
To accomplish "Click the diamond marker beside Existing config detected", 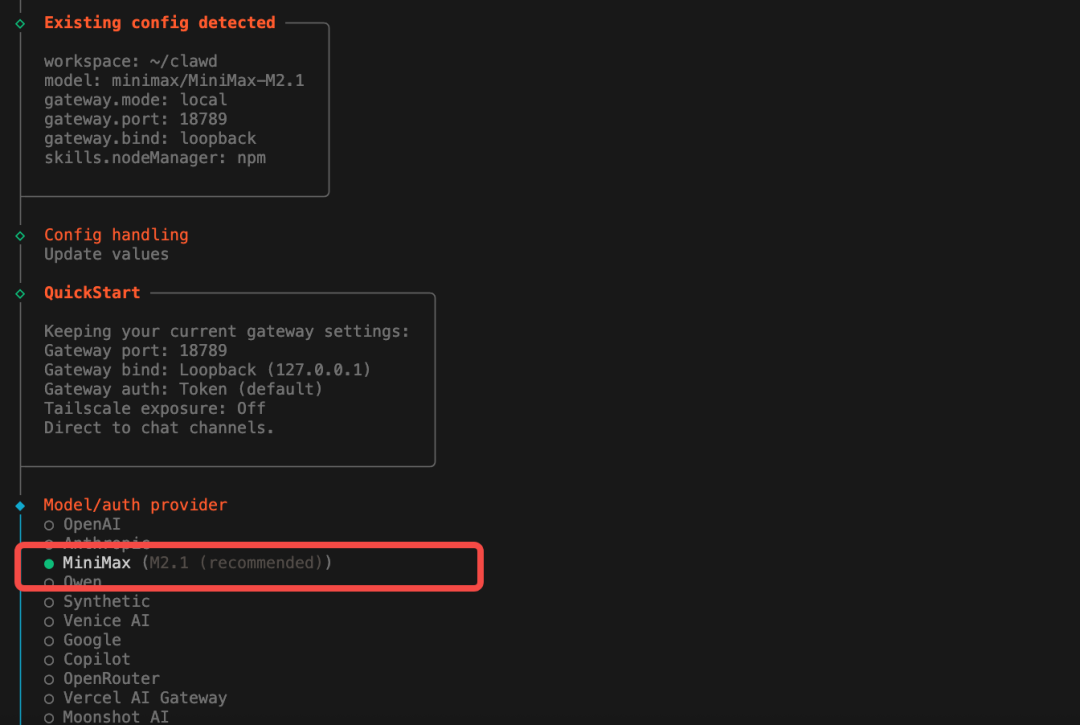I will pyautogui.click(x=20, y=23).
